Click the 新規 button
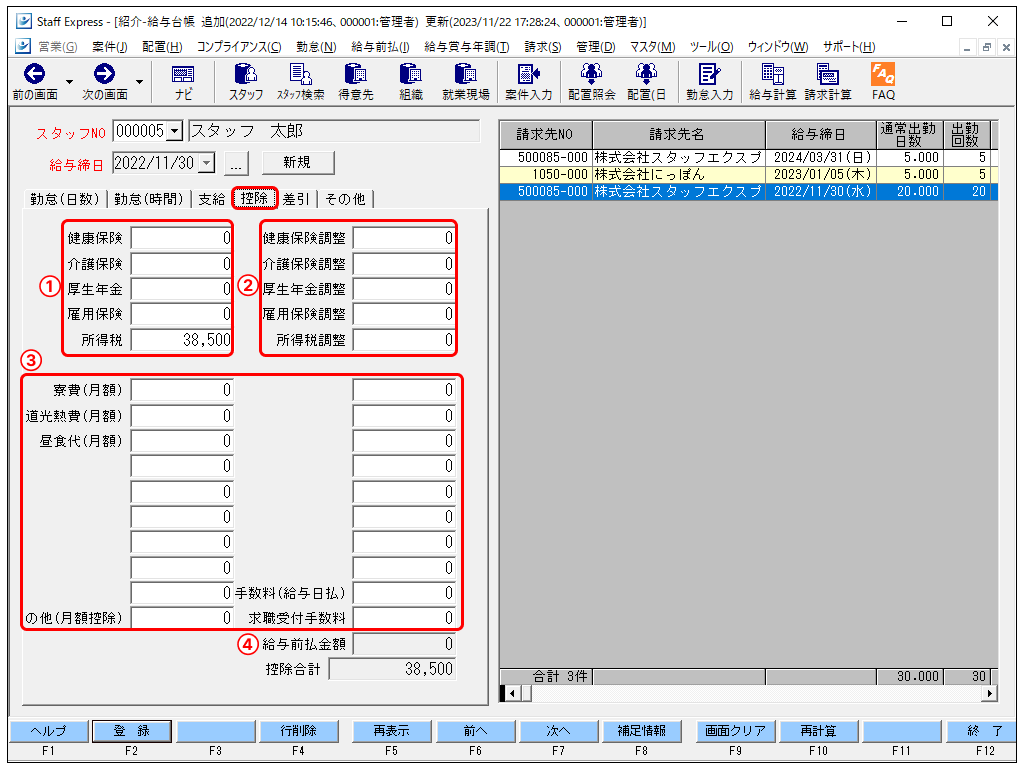 [297, 163]
